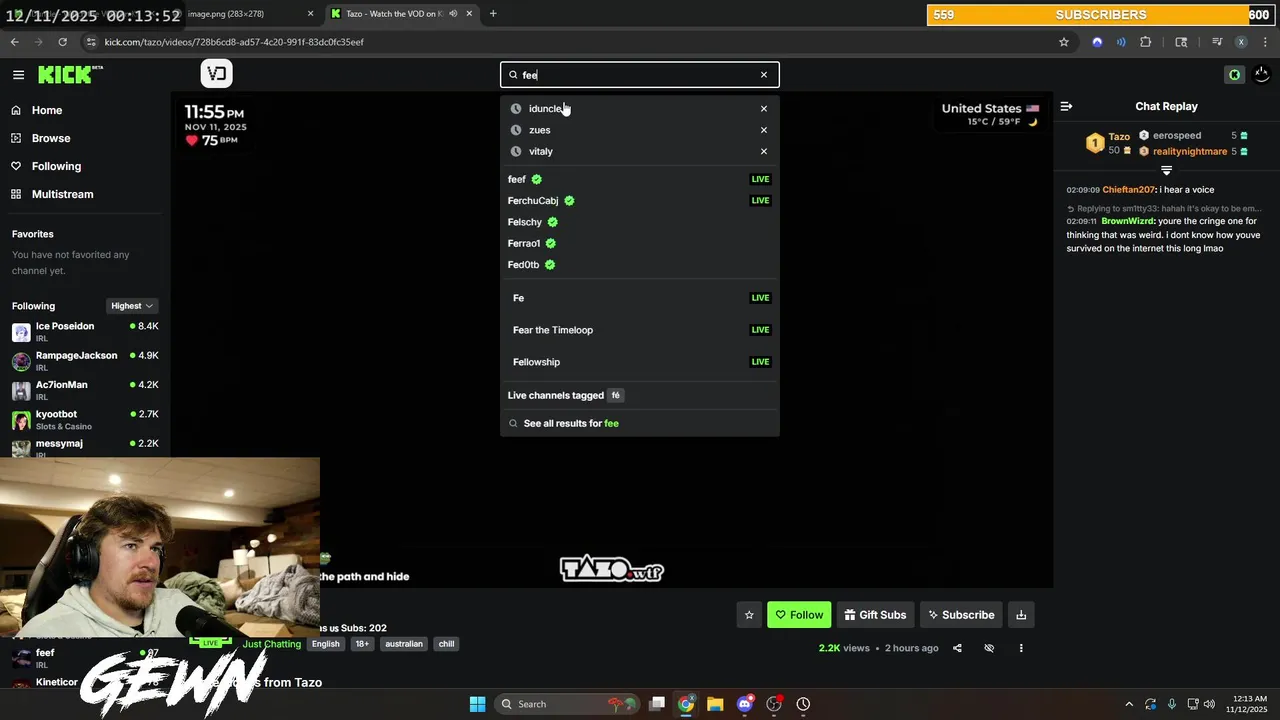Open RampageJackson followed channel
Screen dimensions: 1280x720
(x=85, y=361)
